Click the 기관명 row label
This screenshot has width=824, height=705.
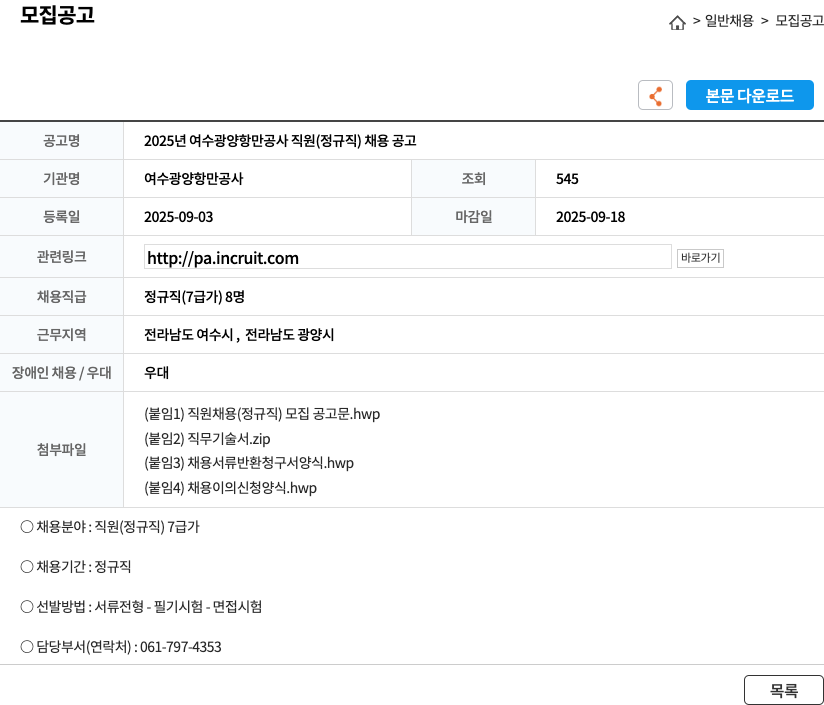[x=61, y=179]
